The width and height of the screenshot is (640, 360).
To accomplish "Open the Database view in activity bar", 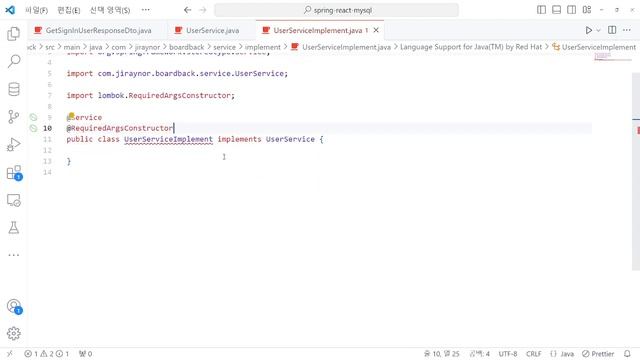I will point(13,89).
